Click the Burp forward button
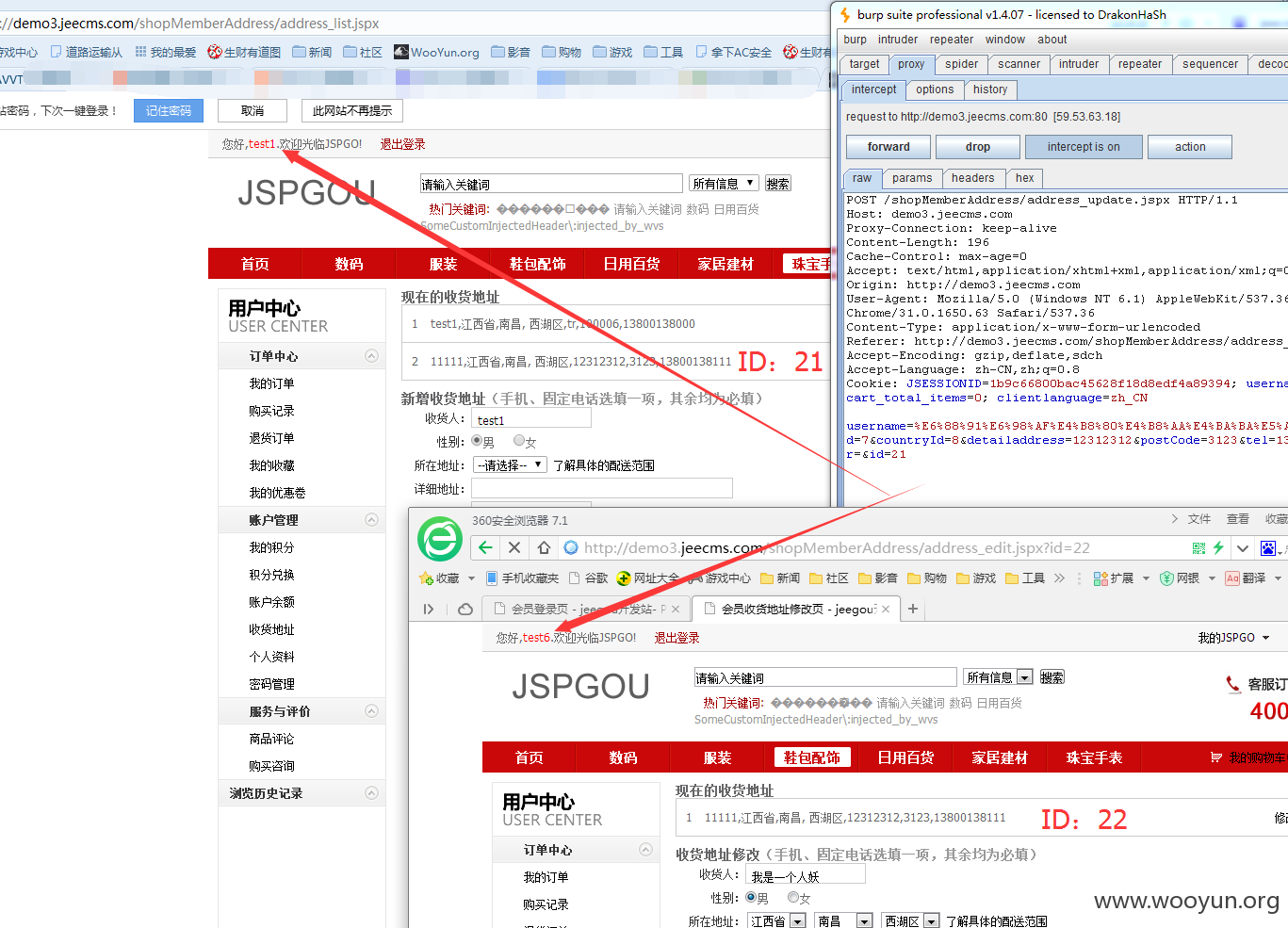 [x=889, y=147]
